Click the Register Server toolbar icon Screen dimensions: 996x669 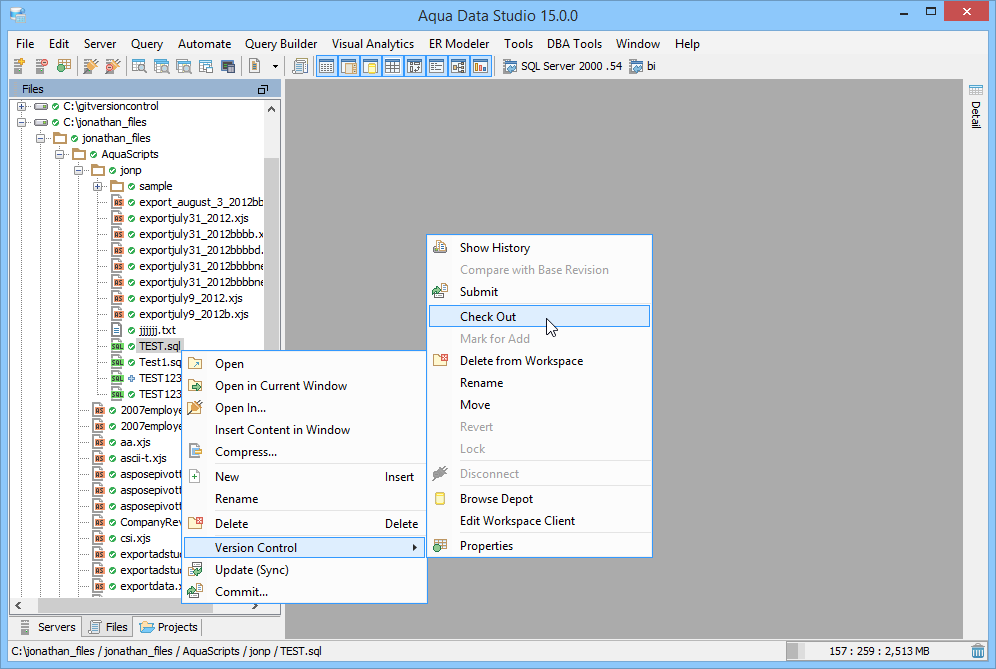(x=19, y=66)
